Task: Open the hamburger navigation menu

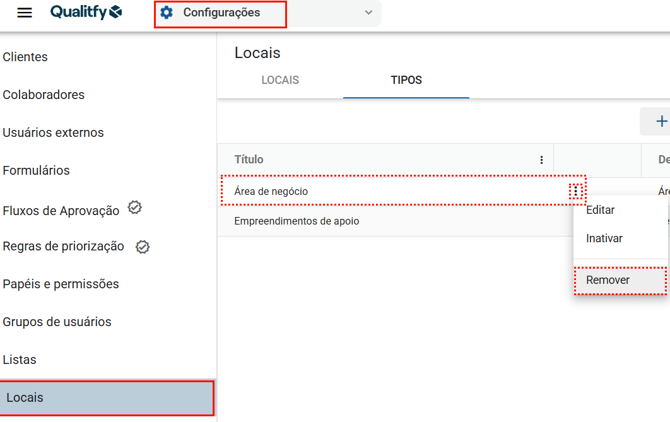Action: coord(25,13)
